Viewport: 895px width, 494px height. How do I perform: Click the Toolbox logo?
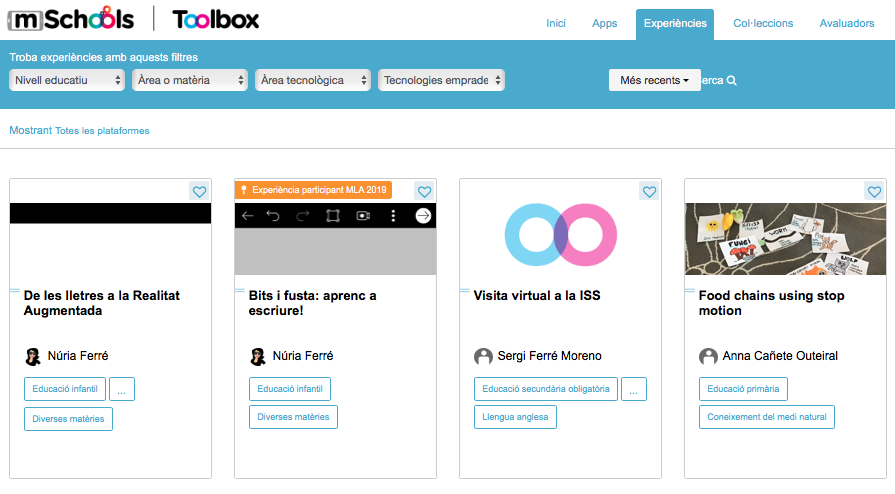[x=216, y=20]
